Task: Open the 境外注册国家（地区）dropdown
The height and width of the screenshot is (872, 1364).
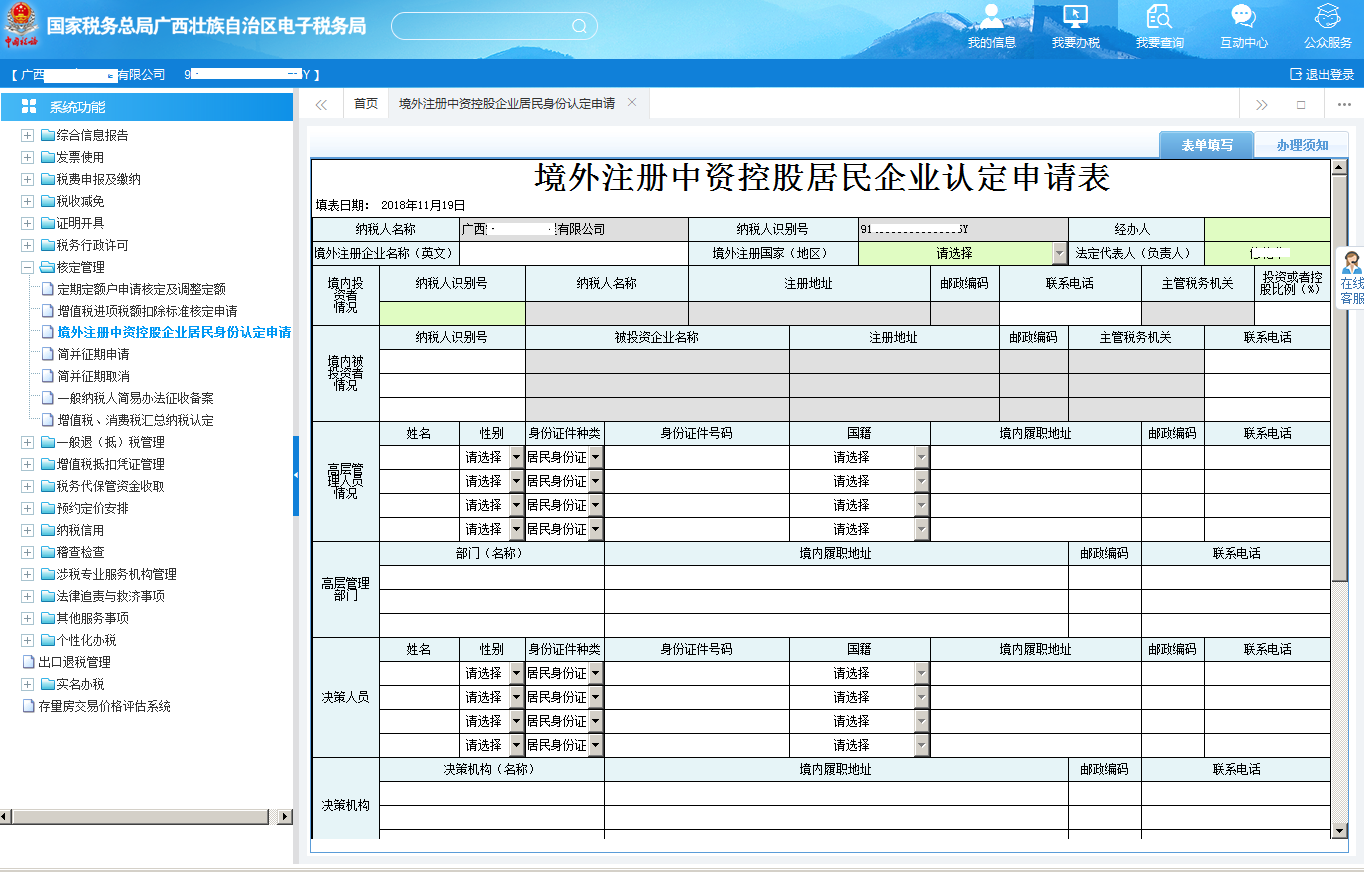Action: [963, 253]
